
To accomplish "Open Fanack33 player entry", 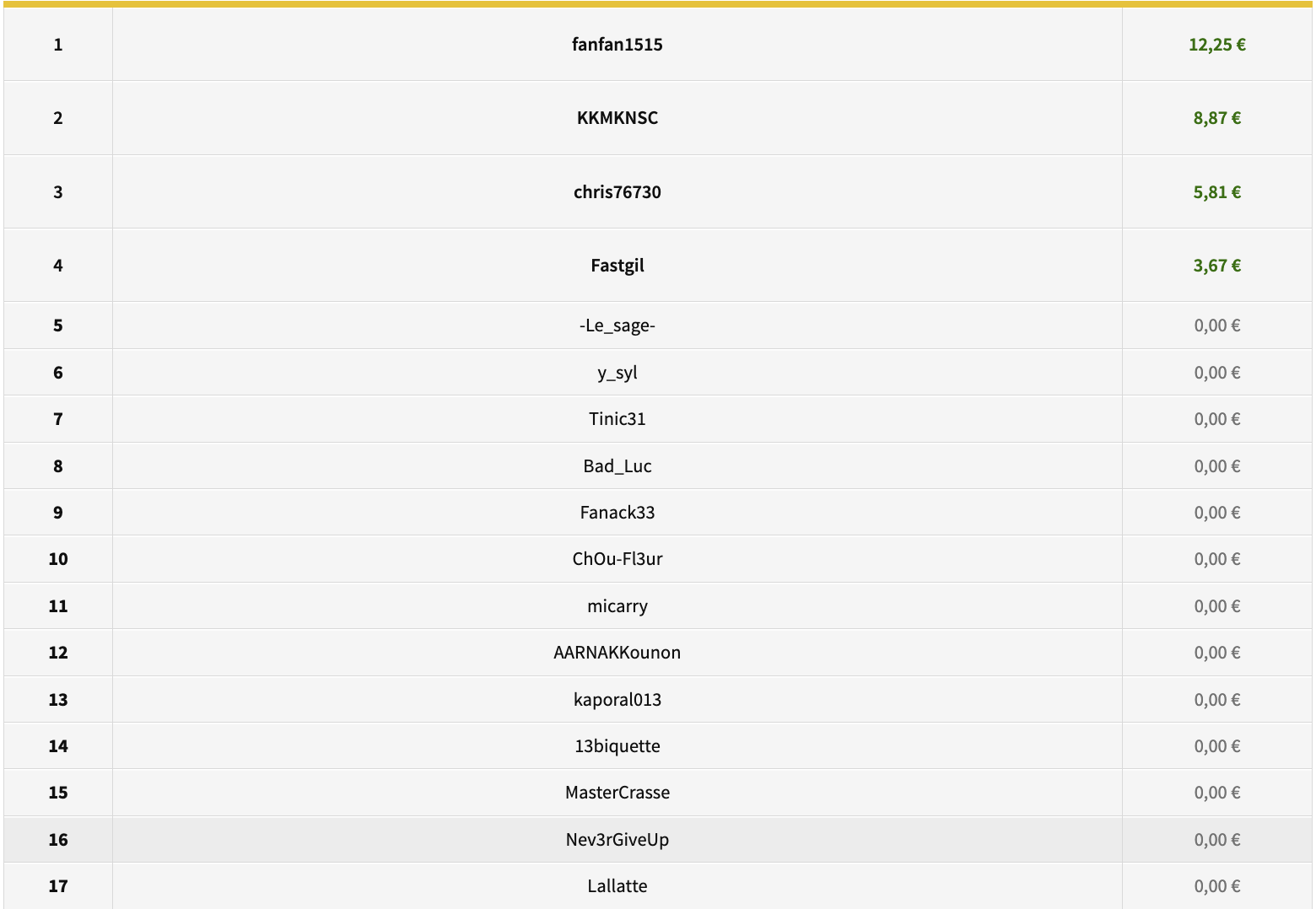I will [x=617, y=513].
